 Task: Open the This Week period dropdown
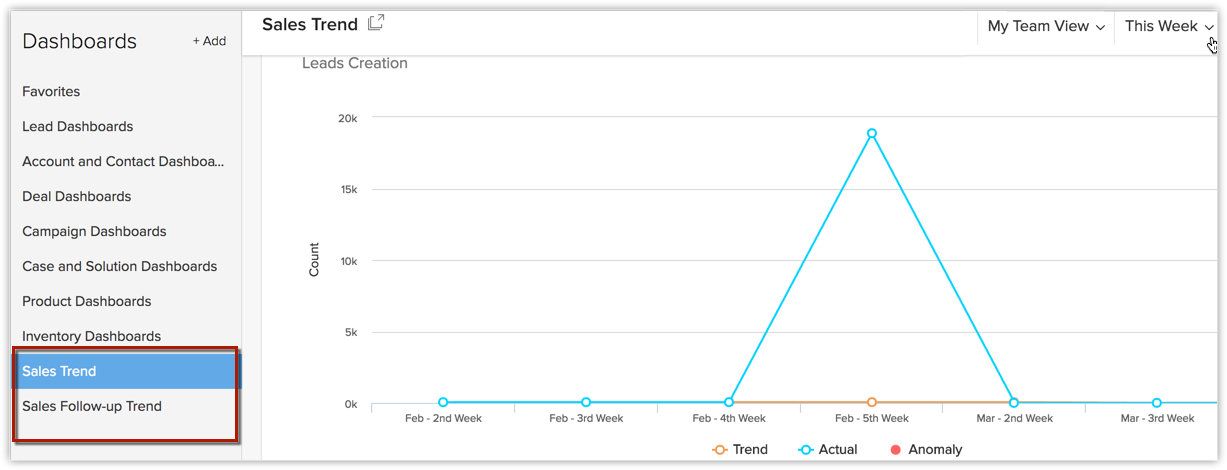coord(1169,27)
